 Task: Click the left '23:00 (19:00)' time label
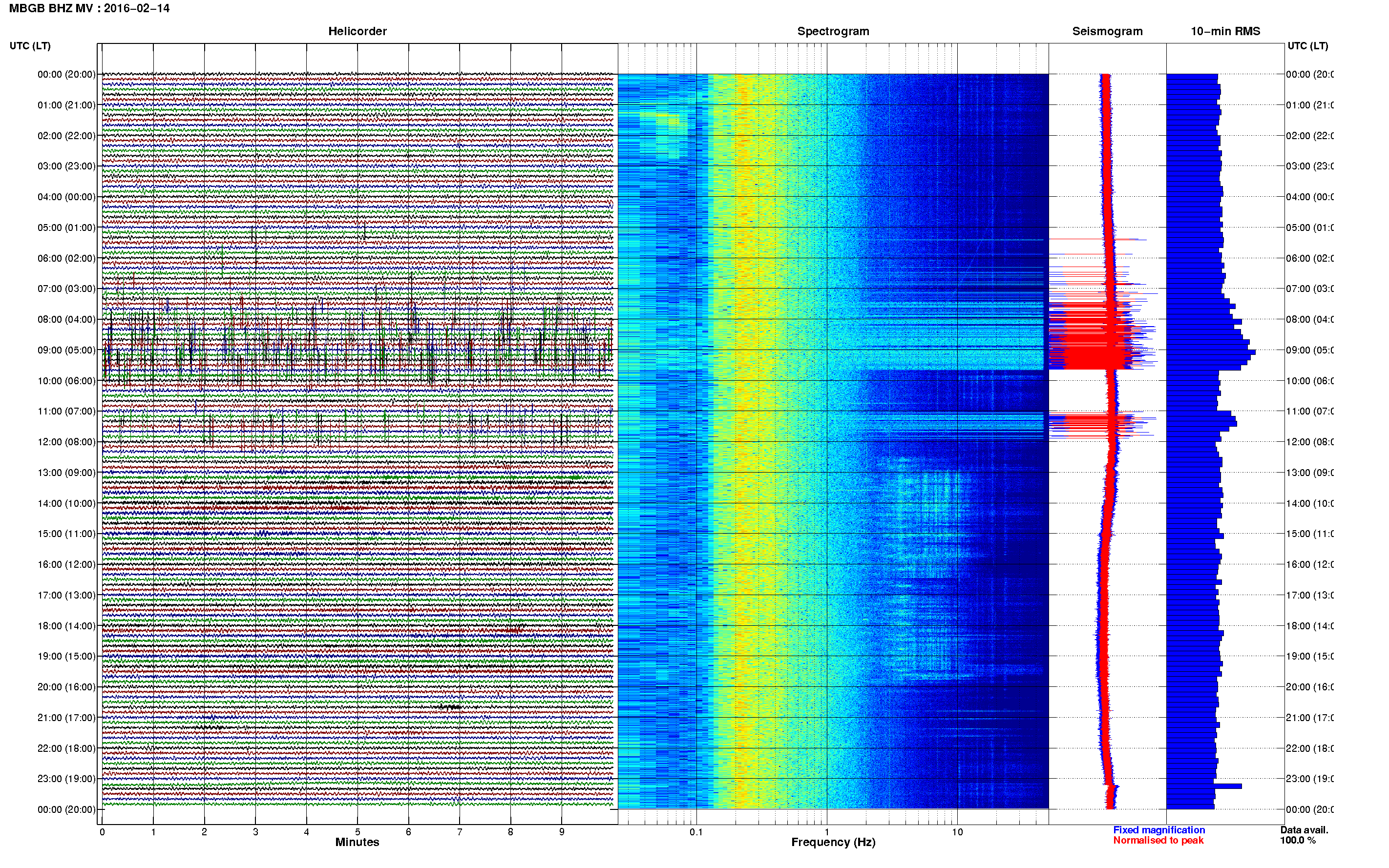tap(66, 779)
